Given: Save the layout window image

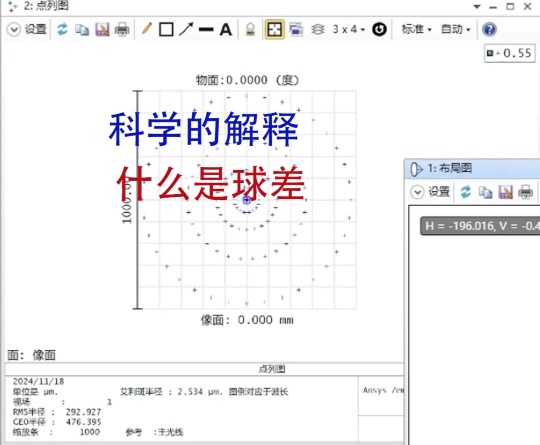Looking at the screenshot, I should [506, 192].
